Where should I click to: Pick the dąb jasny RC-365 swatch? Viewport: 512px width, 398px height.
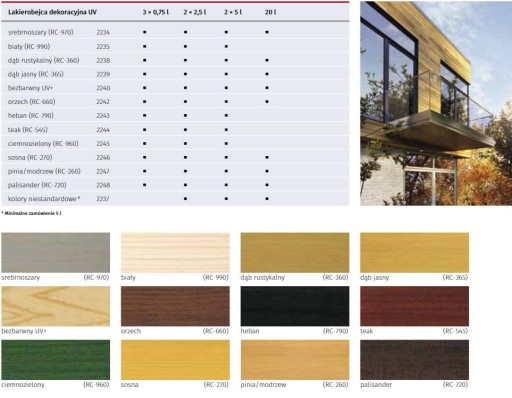click(414, 253)
